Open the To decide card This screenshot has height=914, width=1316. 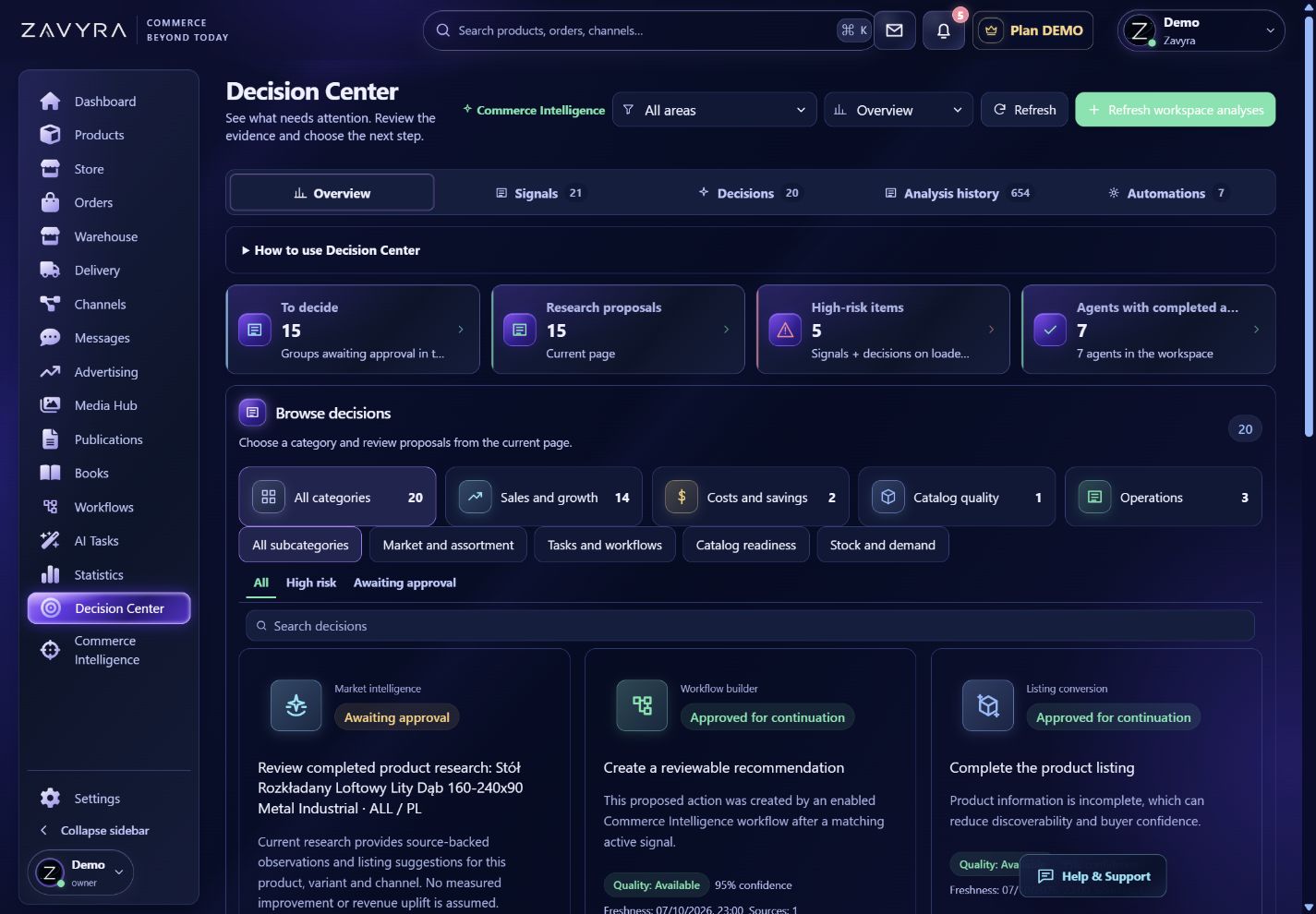pos(353,330)
